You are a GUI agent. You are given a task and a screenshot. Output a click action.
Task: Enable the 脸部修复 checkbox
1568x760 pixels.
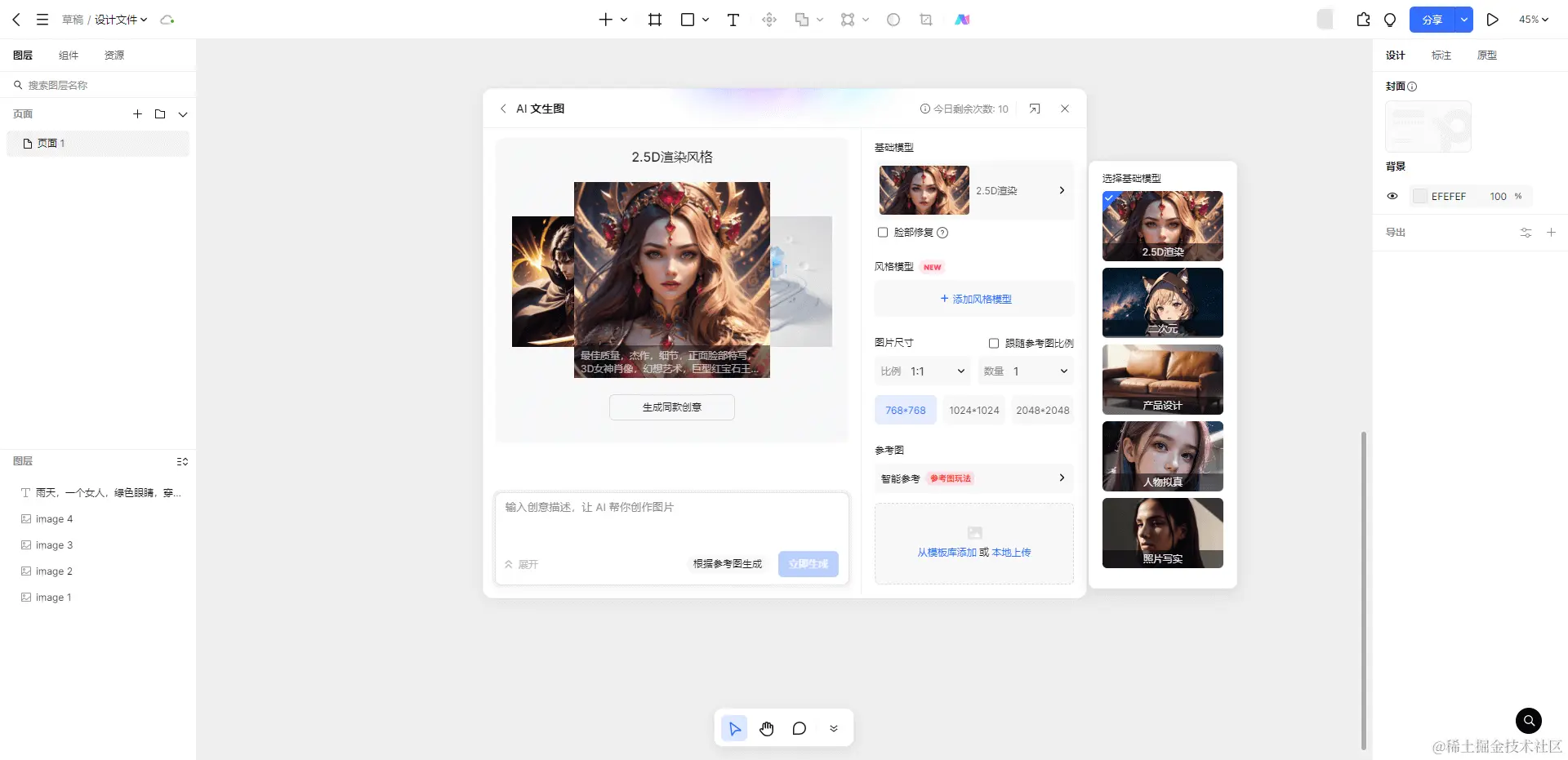[883, 233]
